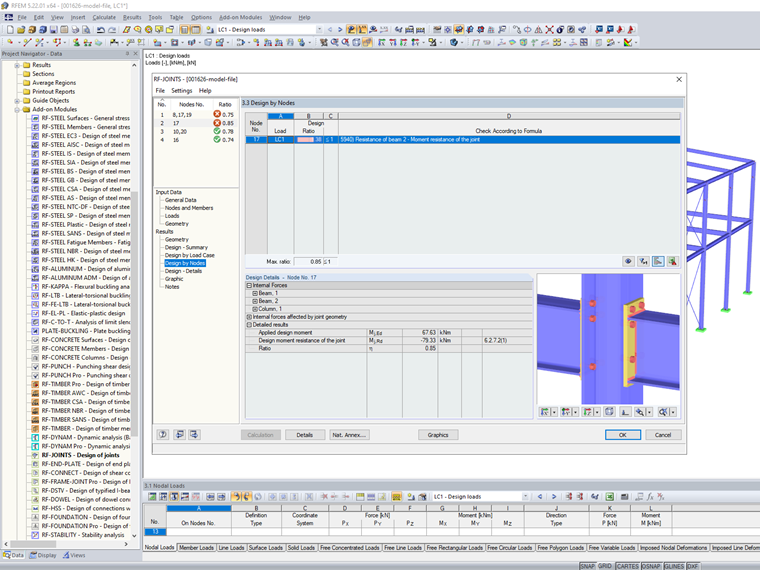760x570 pixels.
Task: Click the Data navigator tab icon
Action: [x=7, y=555]
